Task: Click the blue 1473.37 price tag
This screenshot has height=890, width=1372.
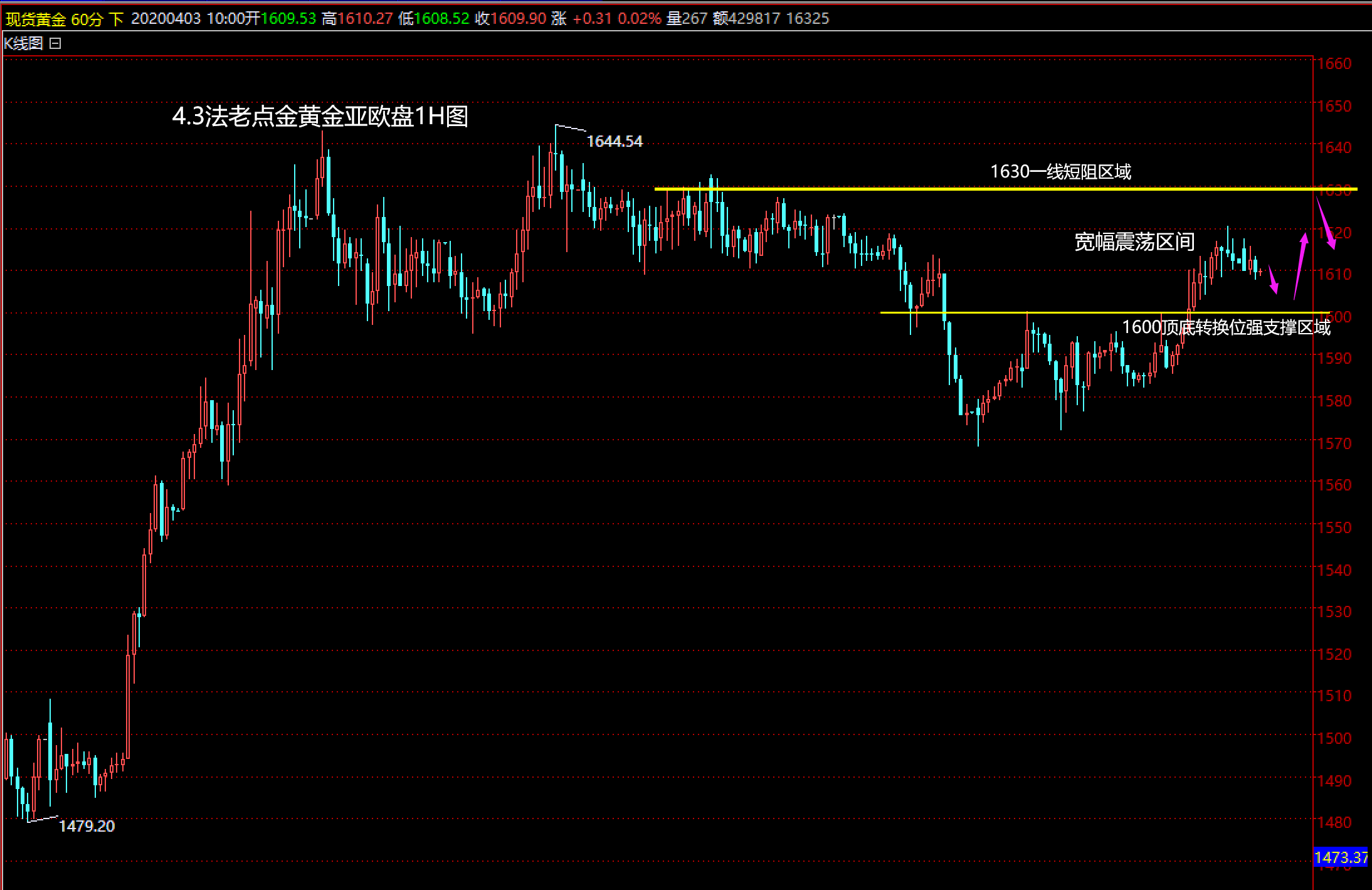Action: 1340,857
